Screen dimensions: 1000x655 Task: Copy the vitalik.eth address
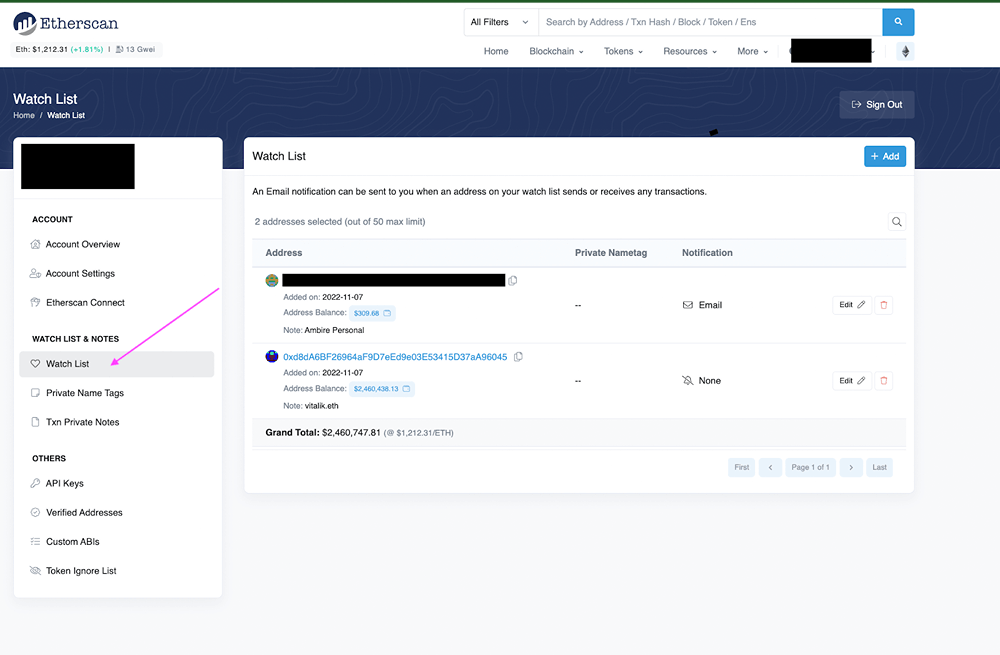click(x=518, y=357)
